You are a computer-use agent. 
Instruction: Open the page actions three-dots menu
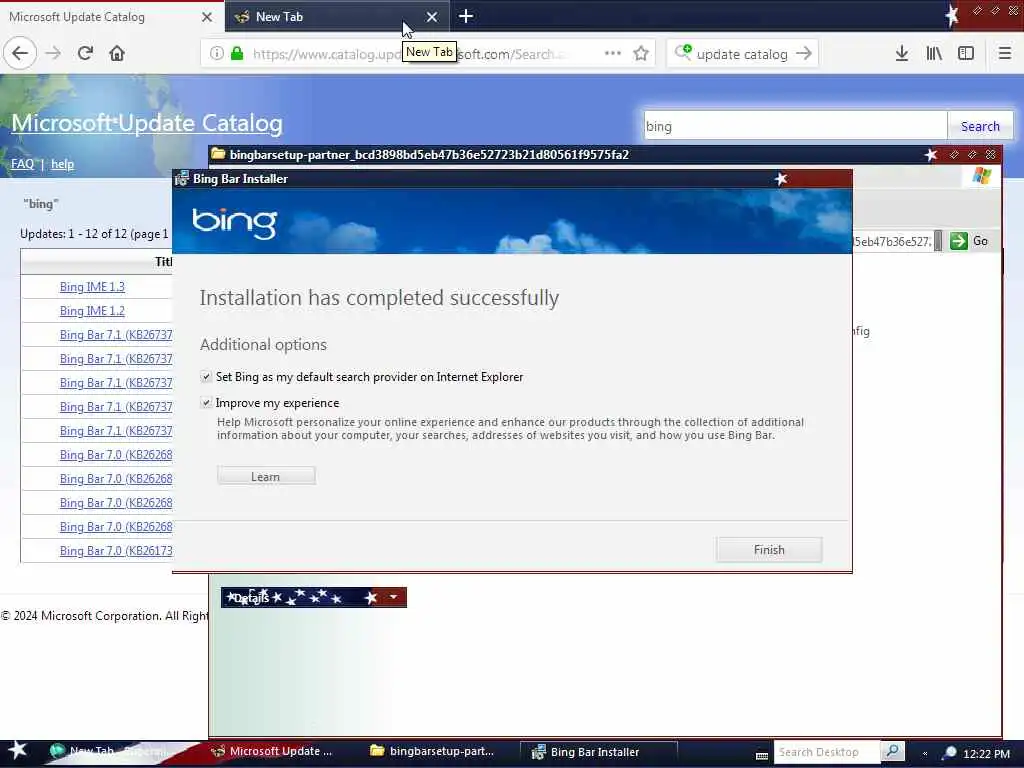pyautogui.click(x=613, y=54)
